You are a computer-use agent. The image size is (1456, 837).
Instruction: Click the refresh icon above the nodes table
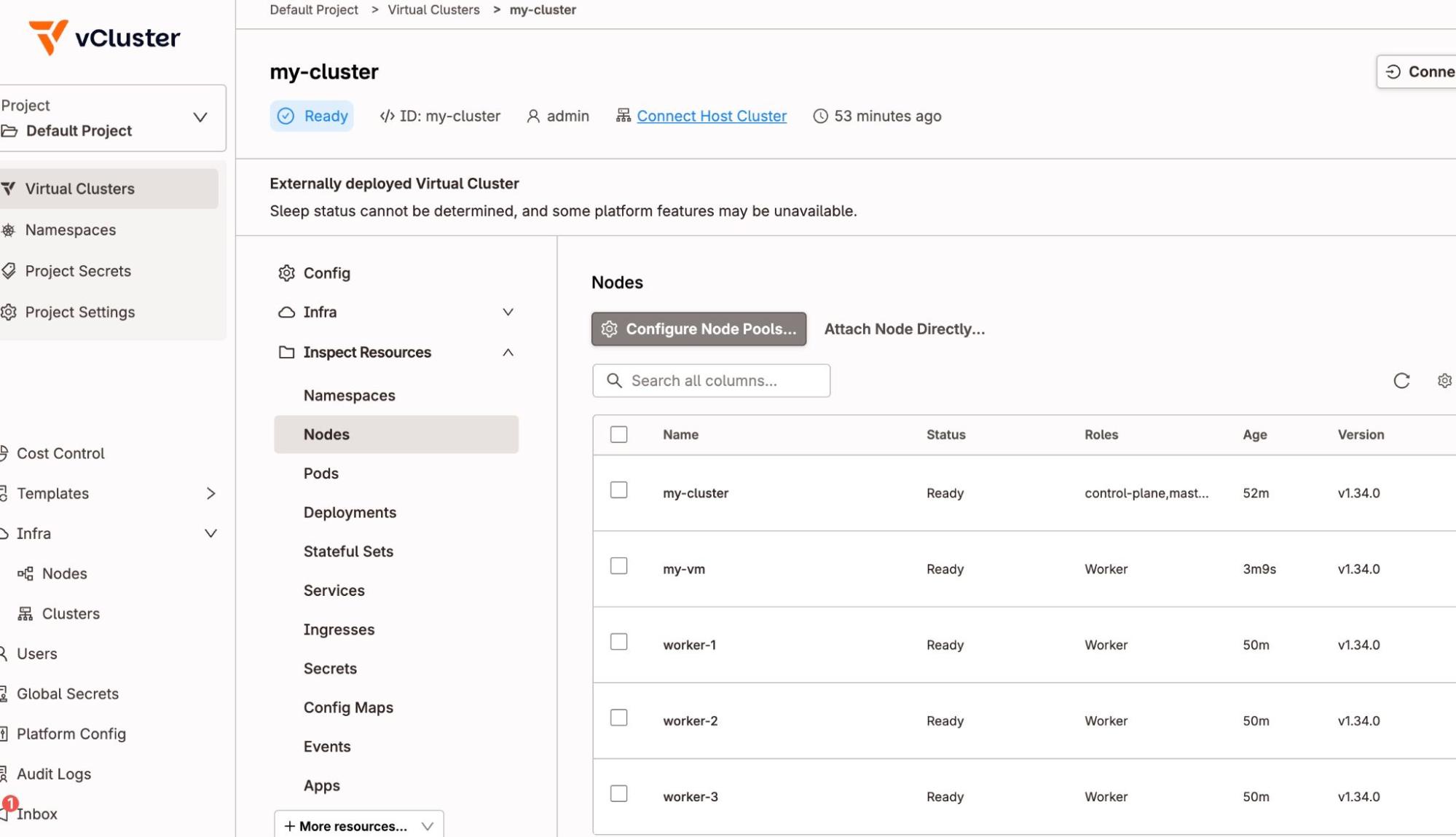pos(1401,380)
